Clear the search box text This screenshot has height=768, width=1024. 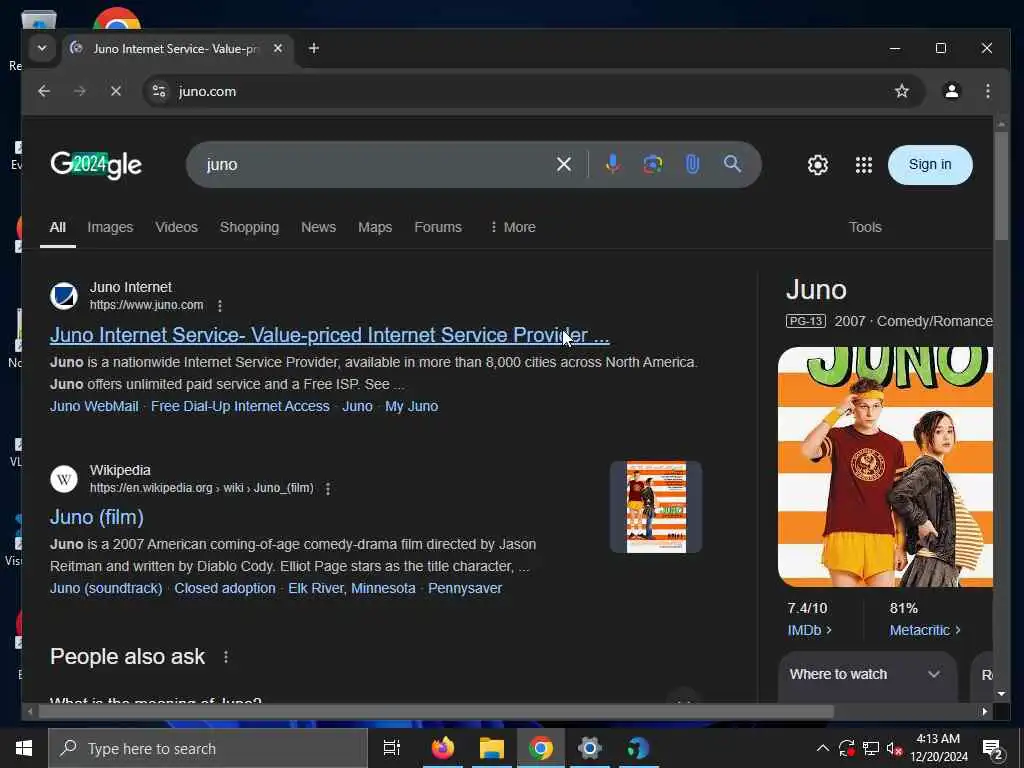tap(564, 165)
